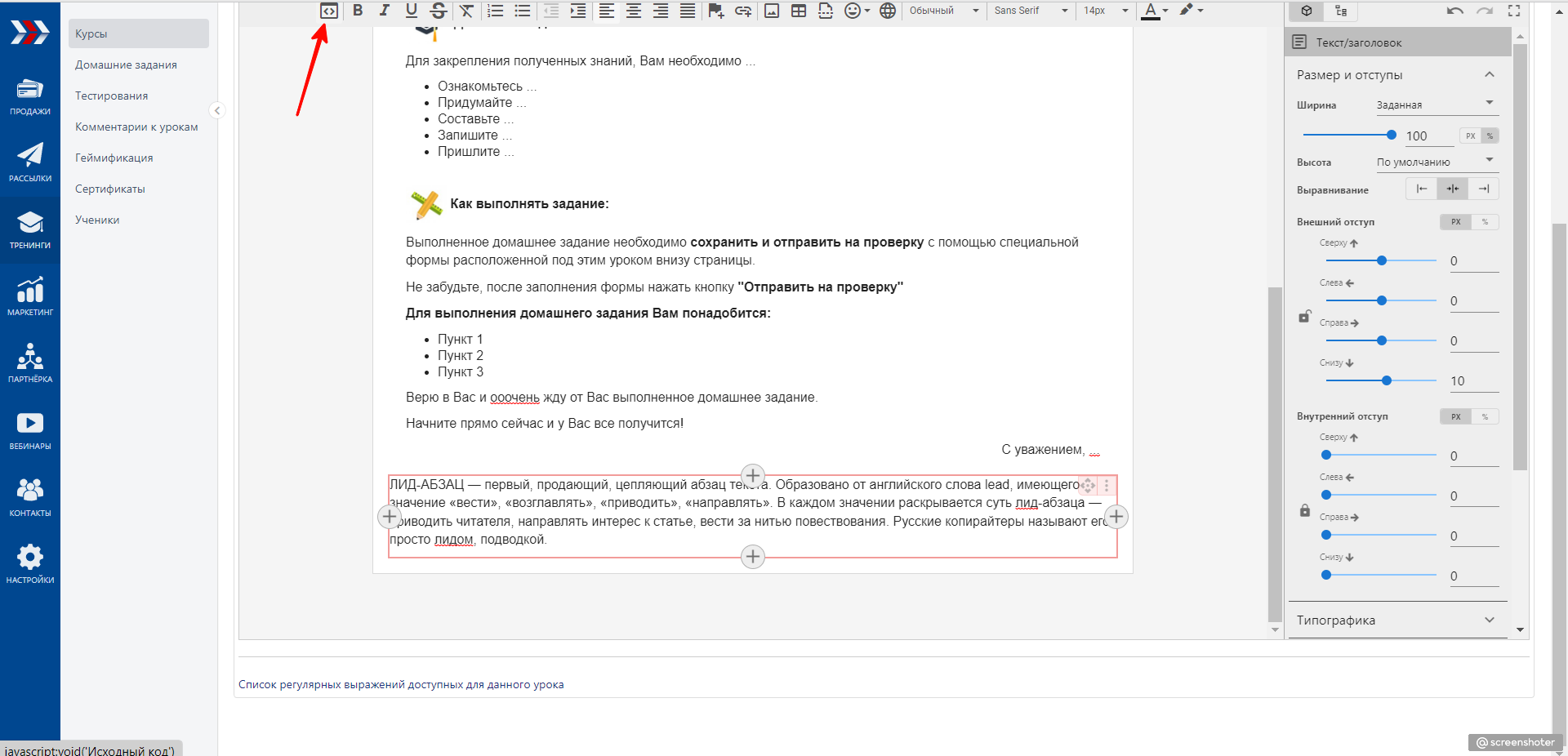Screen dimensions: 1568x756
Task: Undo the last change
Action: pyautogui.click(x=1454, y=11)
